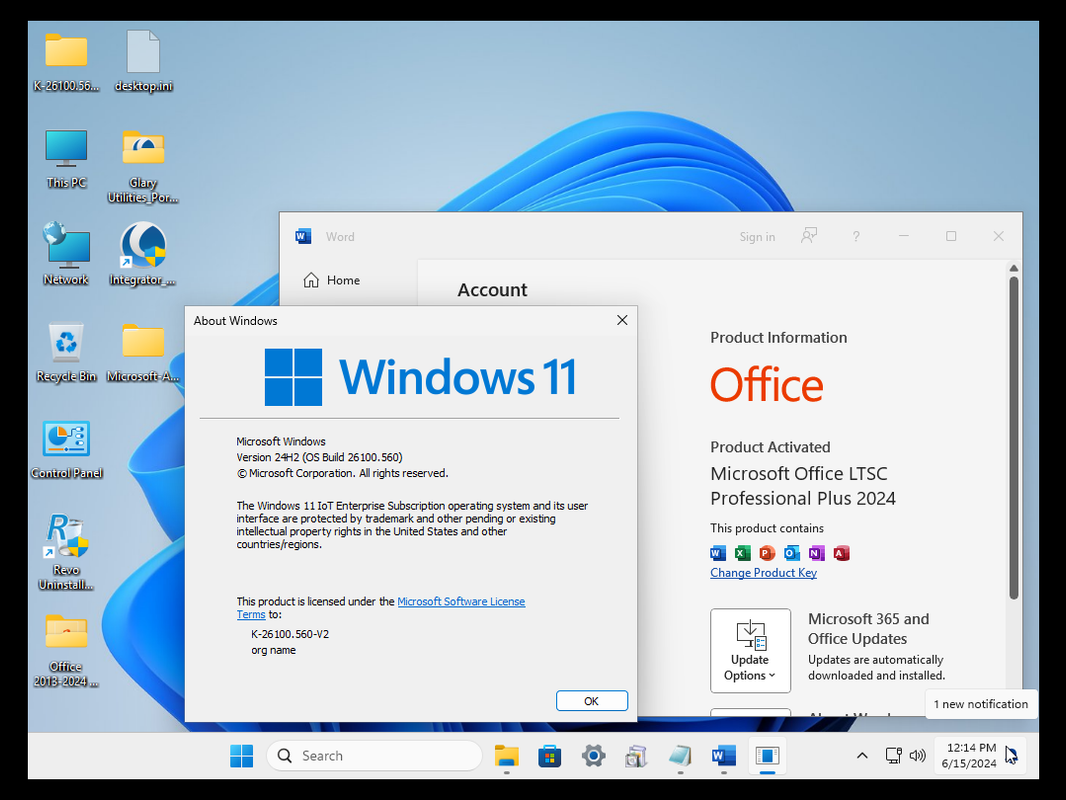This screenshot has width=1066, height=800.
Task: Click Sign in in Word title bar
Action: coord(757,237)
